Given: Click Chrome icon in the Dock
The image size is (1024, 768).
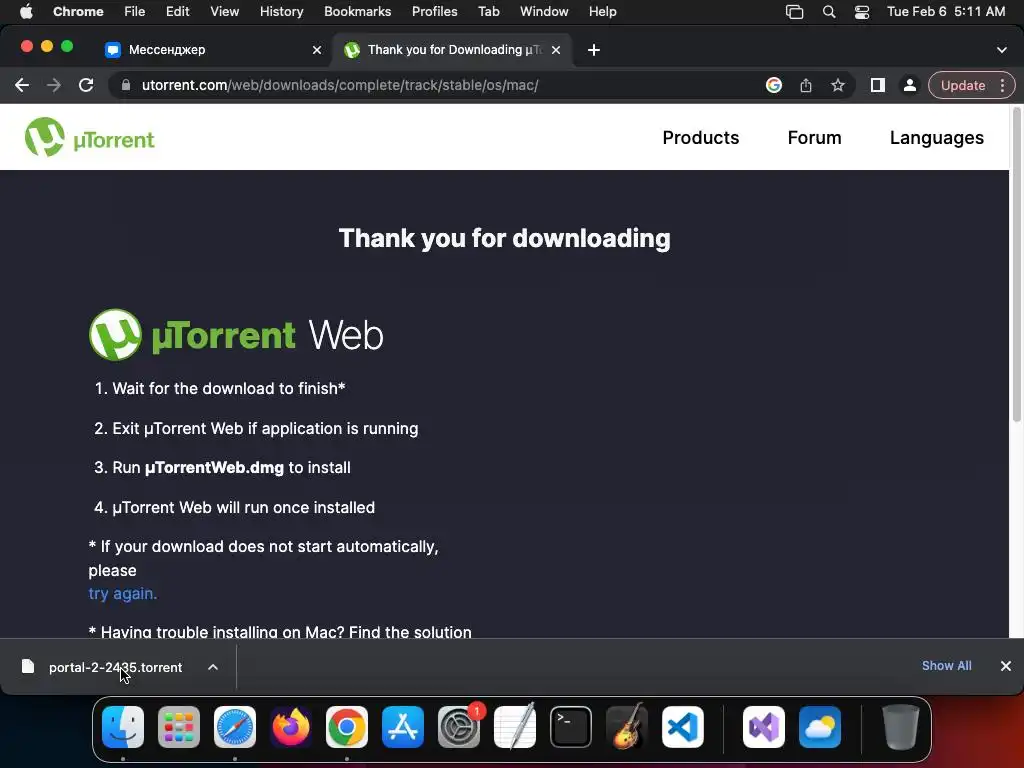Looking at the screenshot, I should pos(347,727).
